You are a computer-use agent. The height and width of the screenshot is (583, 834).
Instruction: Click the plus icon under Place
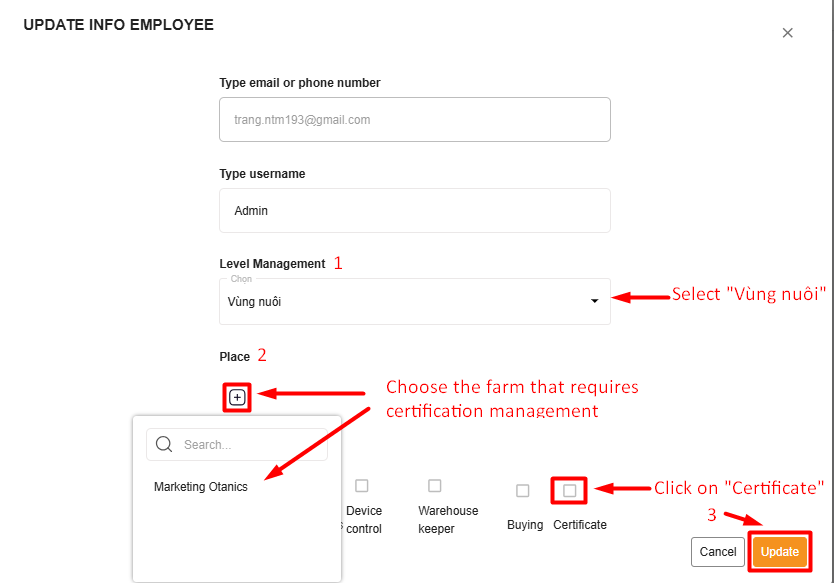237,397
